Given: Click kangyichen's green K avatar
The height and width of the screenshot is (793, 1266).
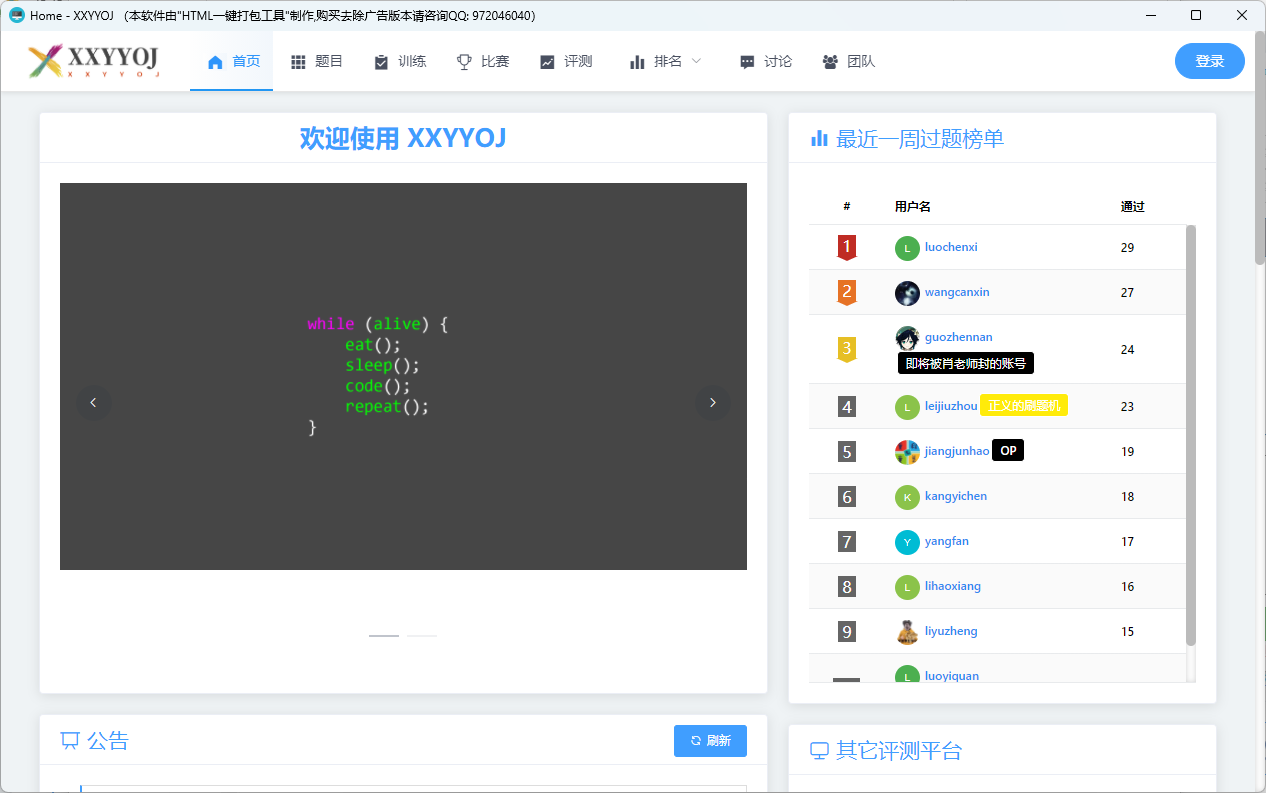Looking at the screenshot, I should tap(907, 497).
